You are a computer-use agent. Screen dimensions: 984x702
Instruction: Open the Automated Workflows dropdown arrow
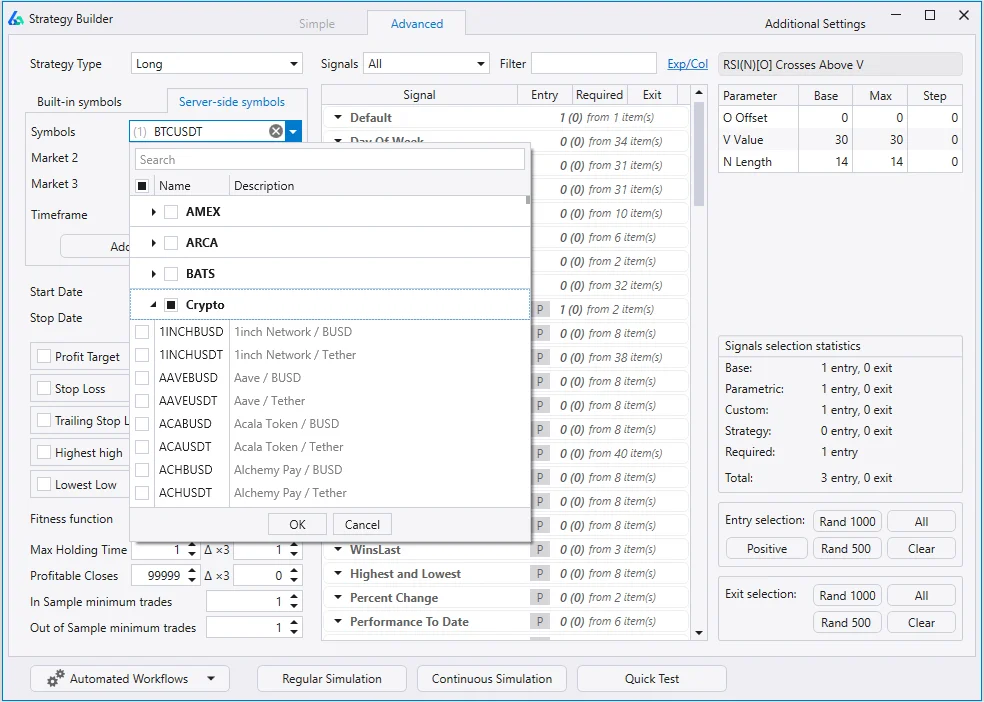[x=211, y=679]
